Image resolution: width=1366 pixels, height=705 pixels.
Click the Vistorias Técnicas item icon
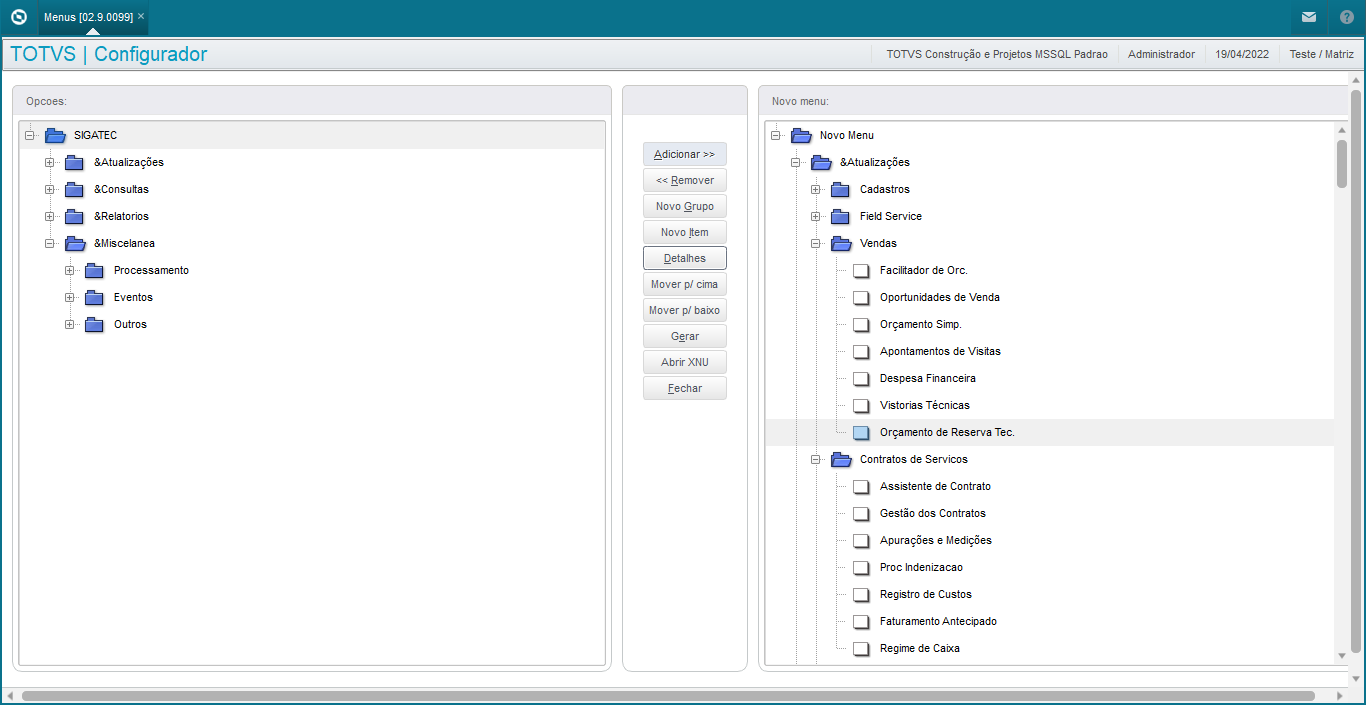click(x=861, y=405)
